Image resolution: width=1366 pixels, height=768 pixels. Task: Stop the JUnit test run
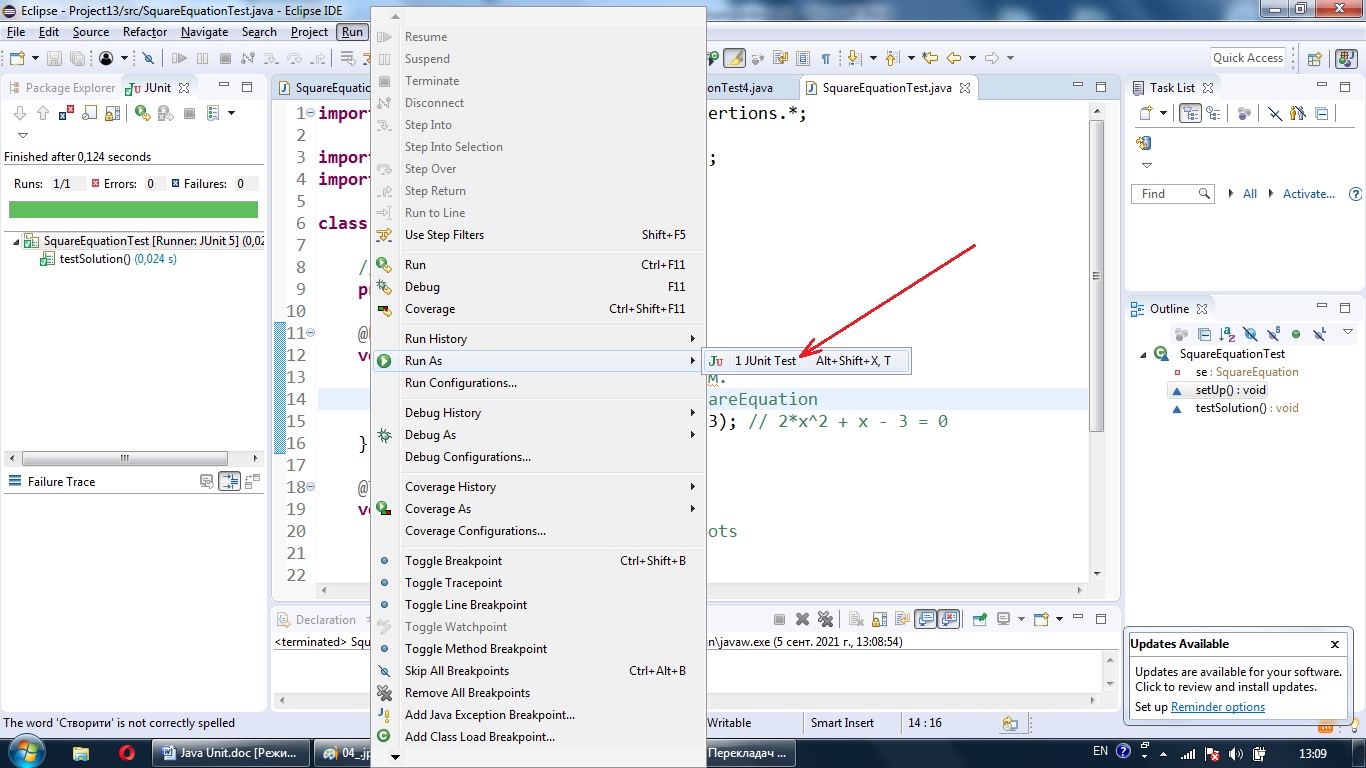(x=189, y=113)
